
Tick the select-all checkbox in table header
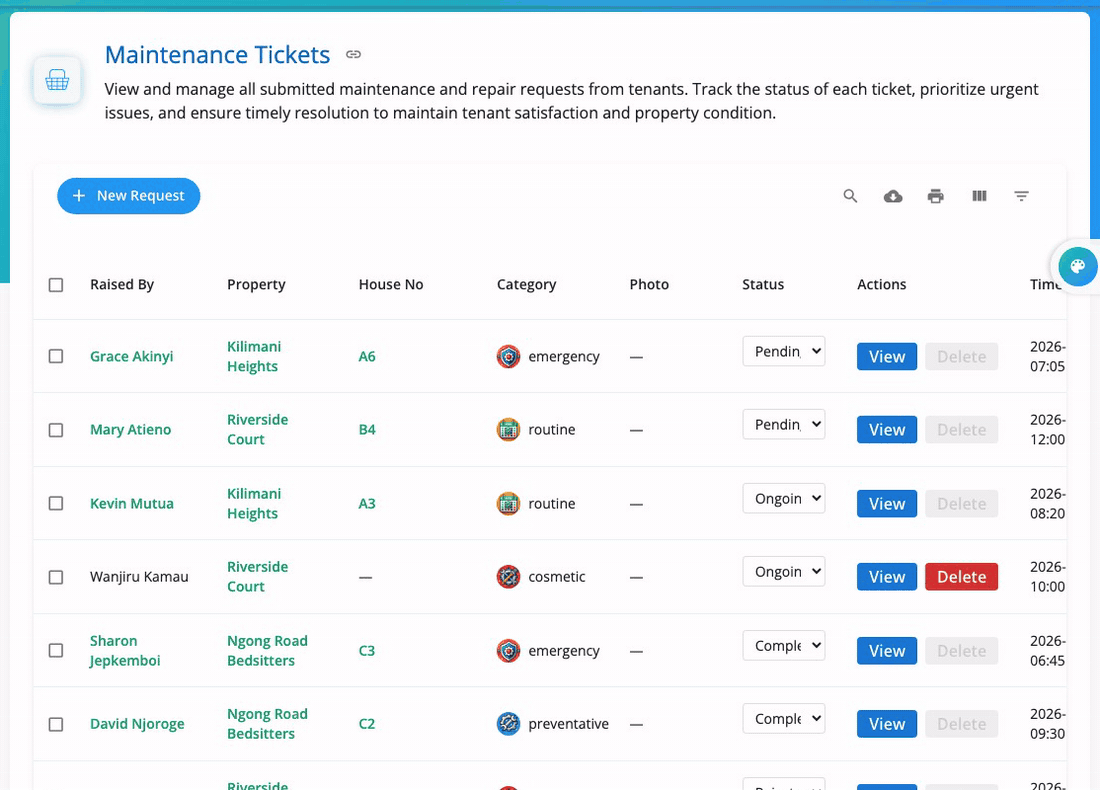coord(56,285)
